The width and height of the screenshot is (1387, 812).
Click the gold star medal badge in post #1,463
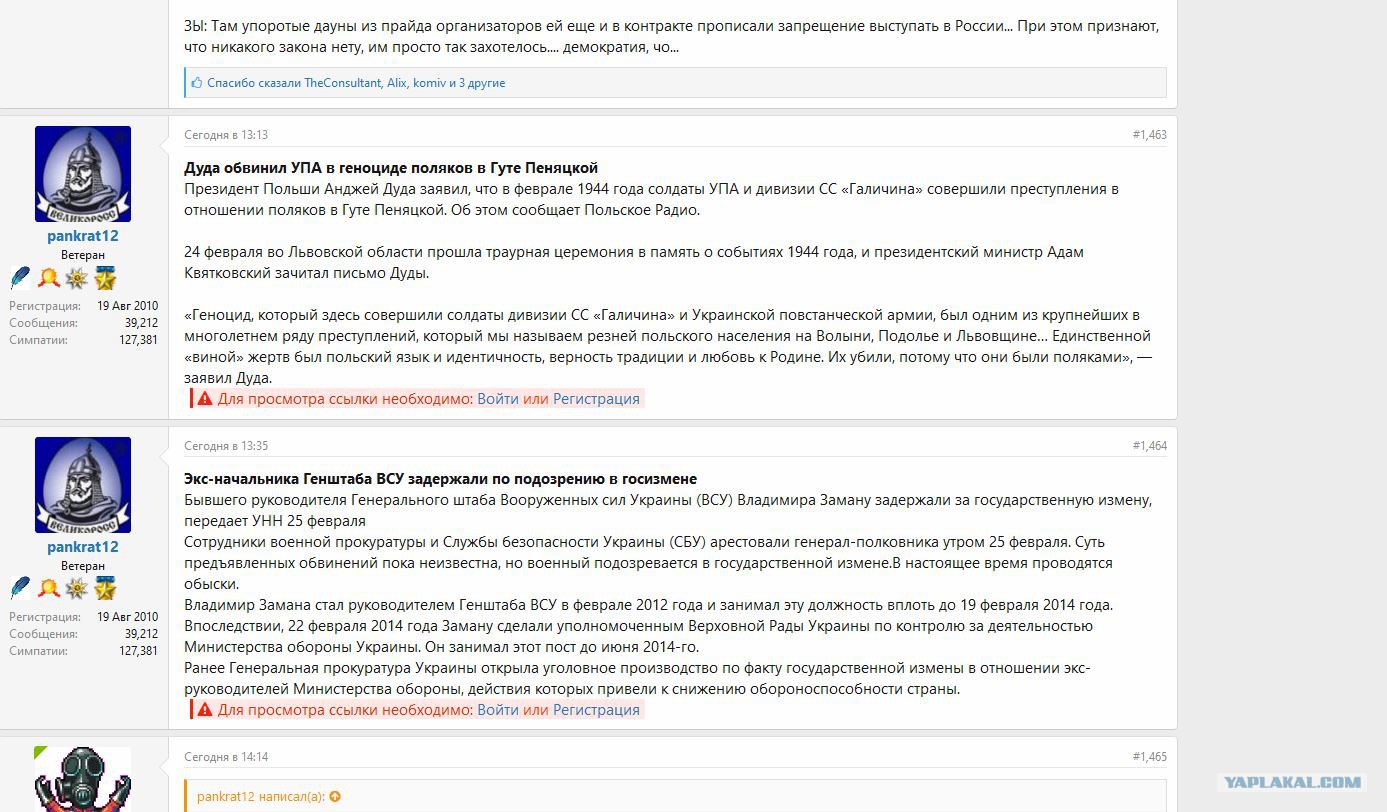(105, 278)
